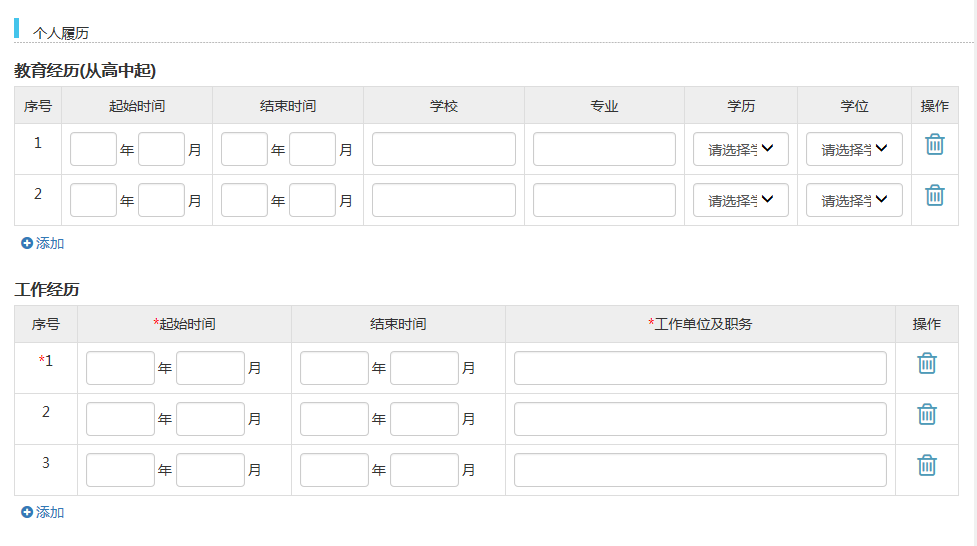Viewport: 977px width, 546px height.
Task: Click start year field in work row 1
Action: 120,368
